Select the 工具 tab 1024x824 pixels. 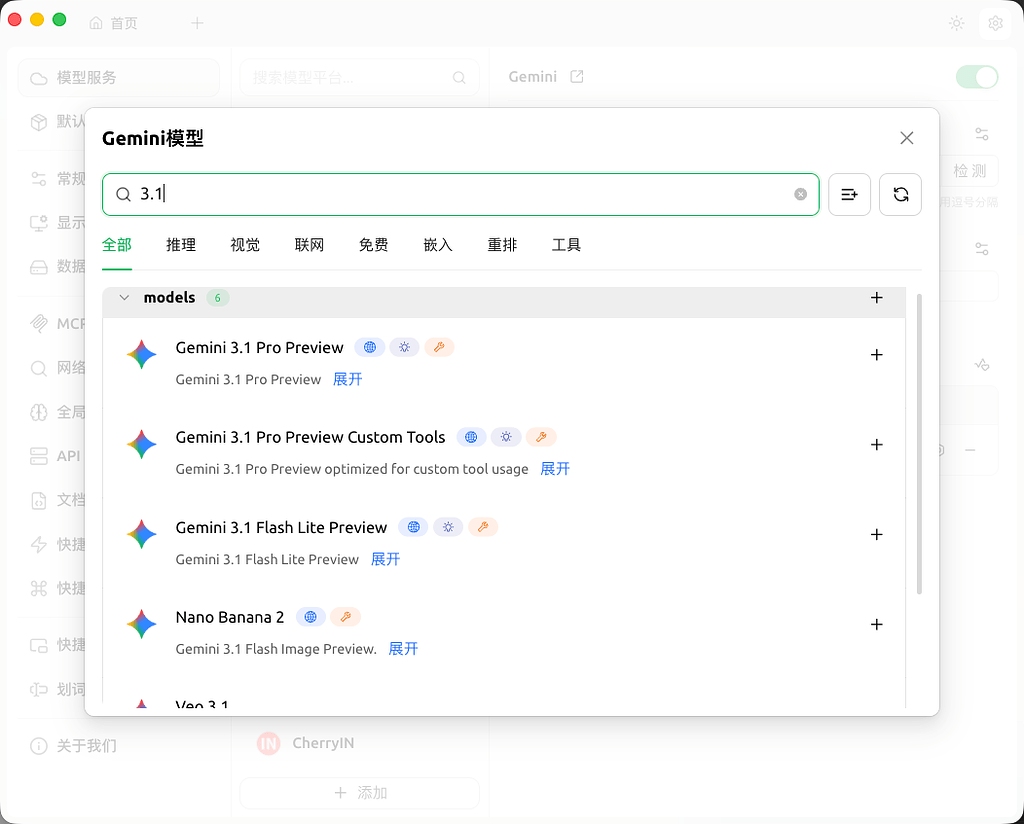click(566, 245)
